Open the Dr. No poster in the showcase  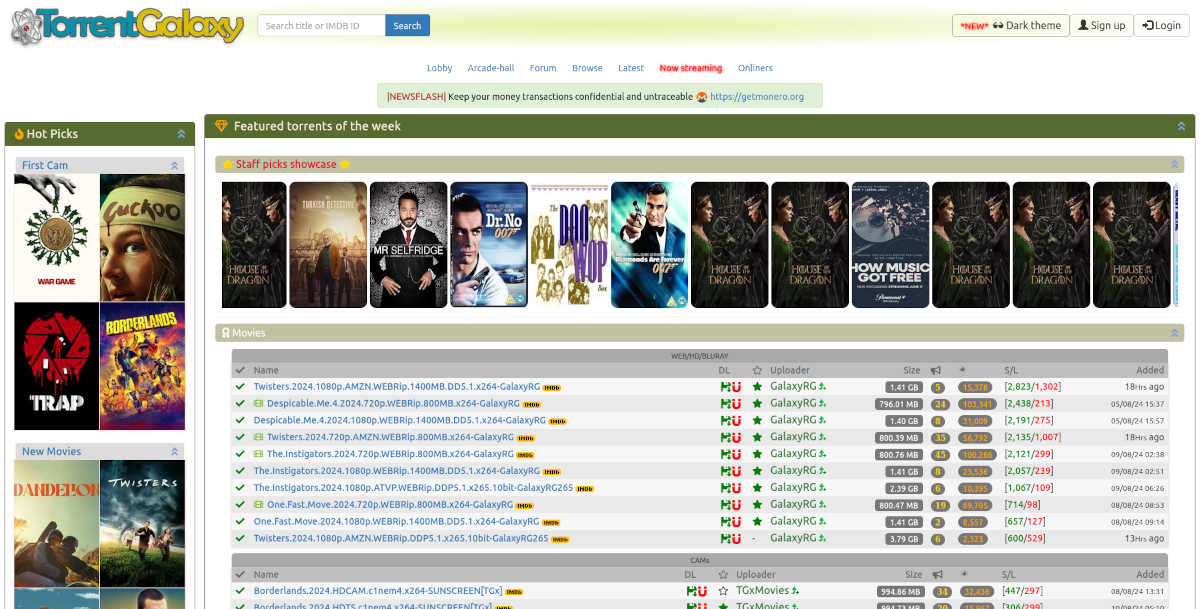pyautogui.click(x=489, y=245)
